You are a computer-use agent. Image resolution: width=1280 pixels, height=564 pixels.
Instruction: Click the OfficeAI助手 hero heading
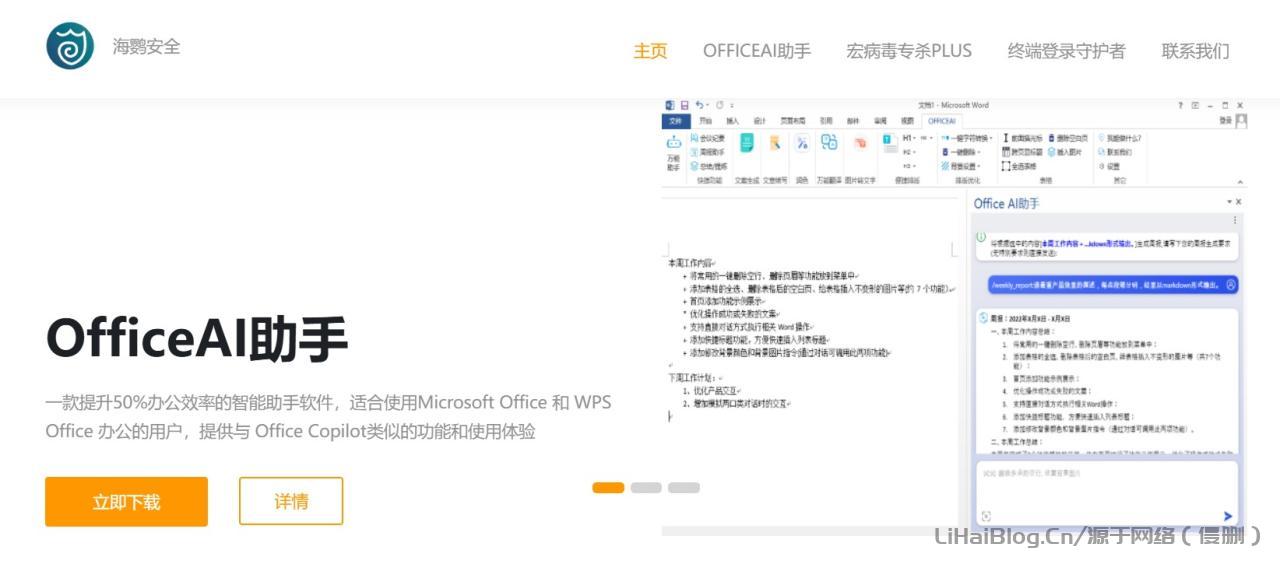pos(196,339)
